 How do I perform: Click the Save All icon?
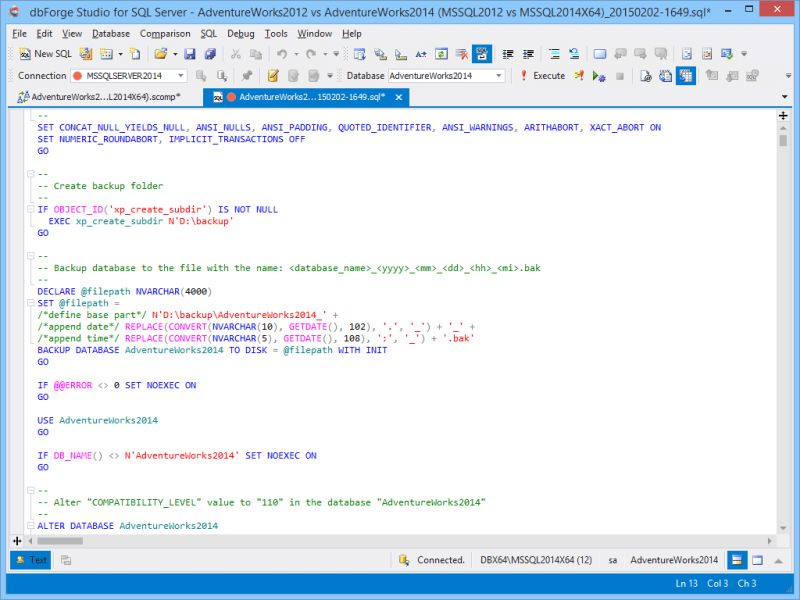click(210, 54)
